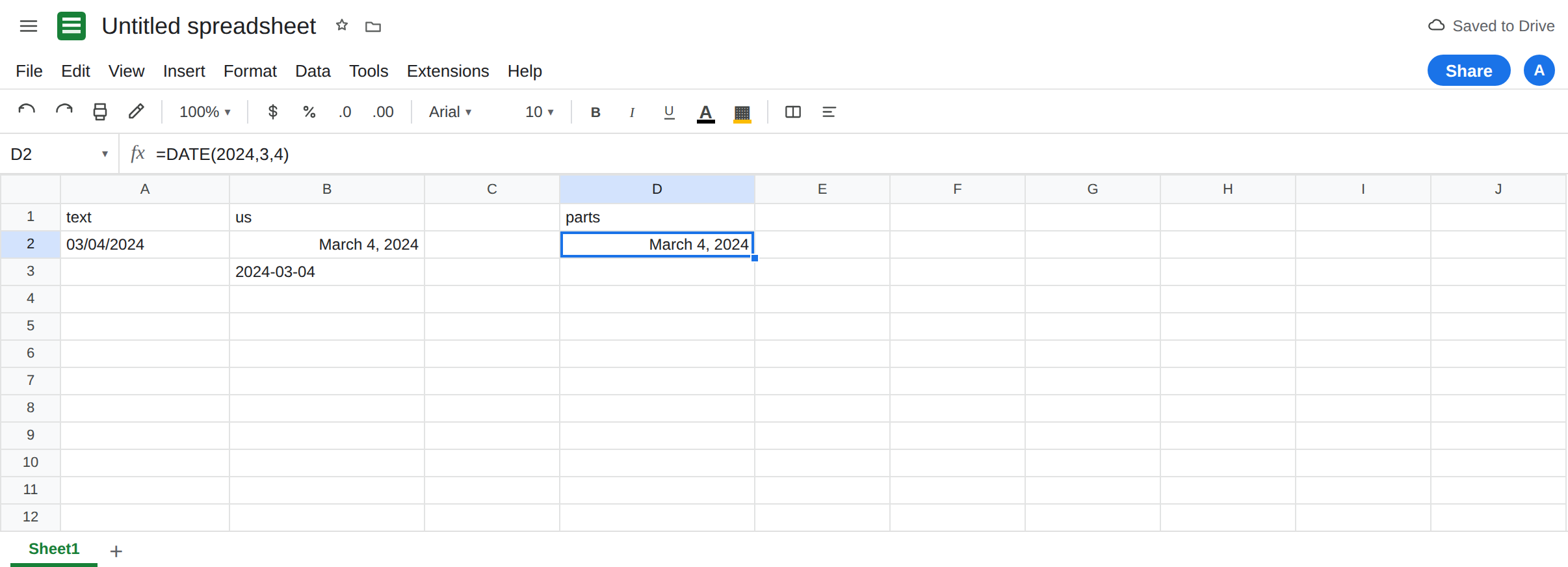
Task: Star the Untitled spreadsheet document
Action: [342, 26]
